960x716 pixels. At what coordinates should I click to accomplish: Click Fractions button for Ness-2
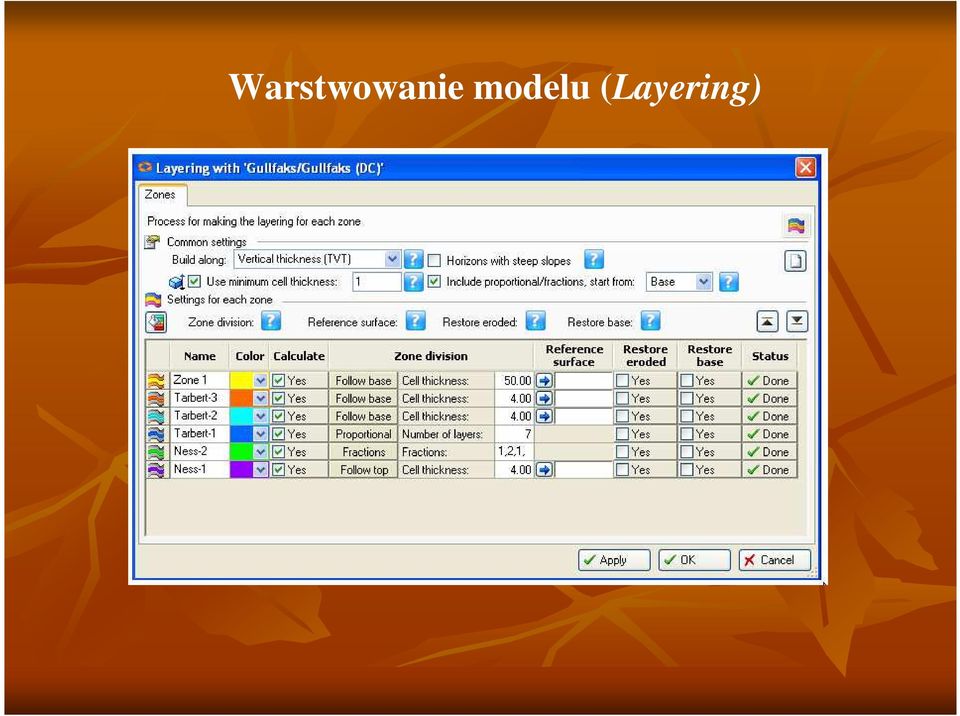tap(363, 452)
